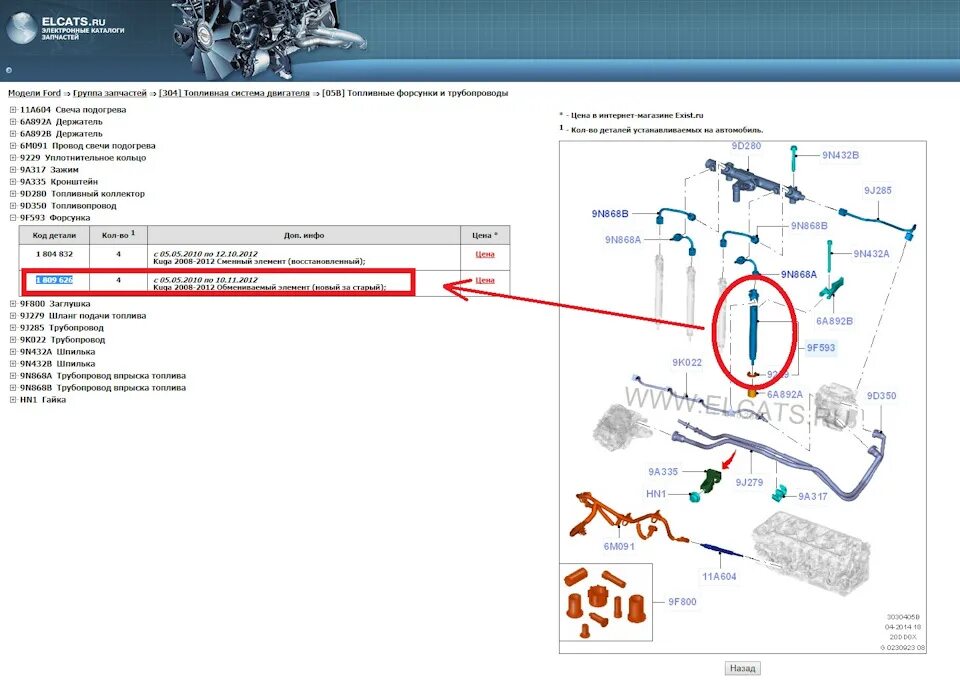Click the 11A604 label in diagram
960x684 pixels.
[x=719, y=576]
